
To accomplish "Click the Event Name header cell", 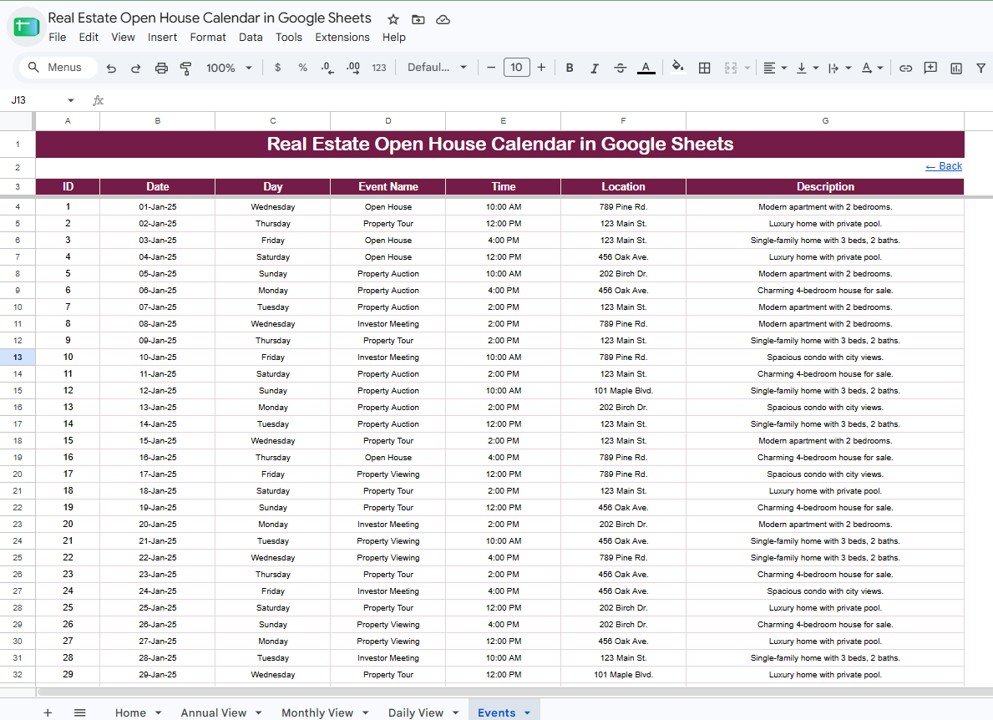I will click(x=388, y=187).
